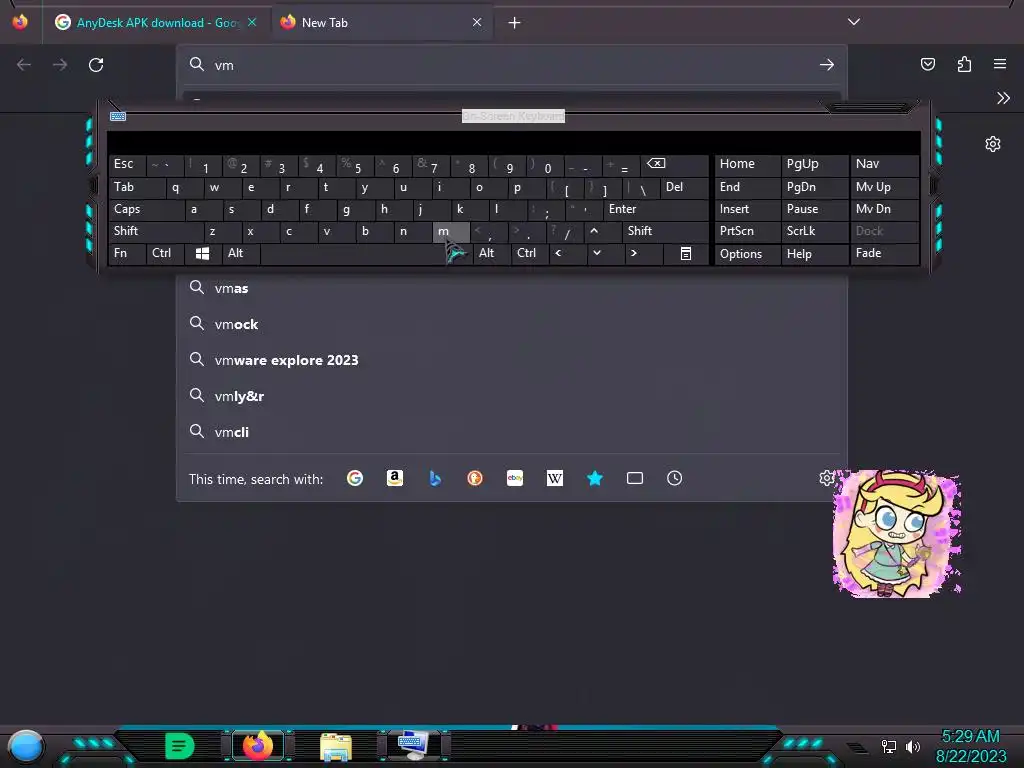This screenshot has width=1024, height=768.
Task: Open Firefox from the taskbar
Action: tap(258, 745)
